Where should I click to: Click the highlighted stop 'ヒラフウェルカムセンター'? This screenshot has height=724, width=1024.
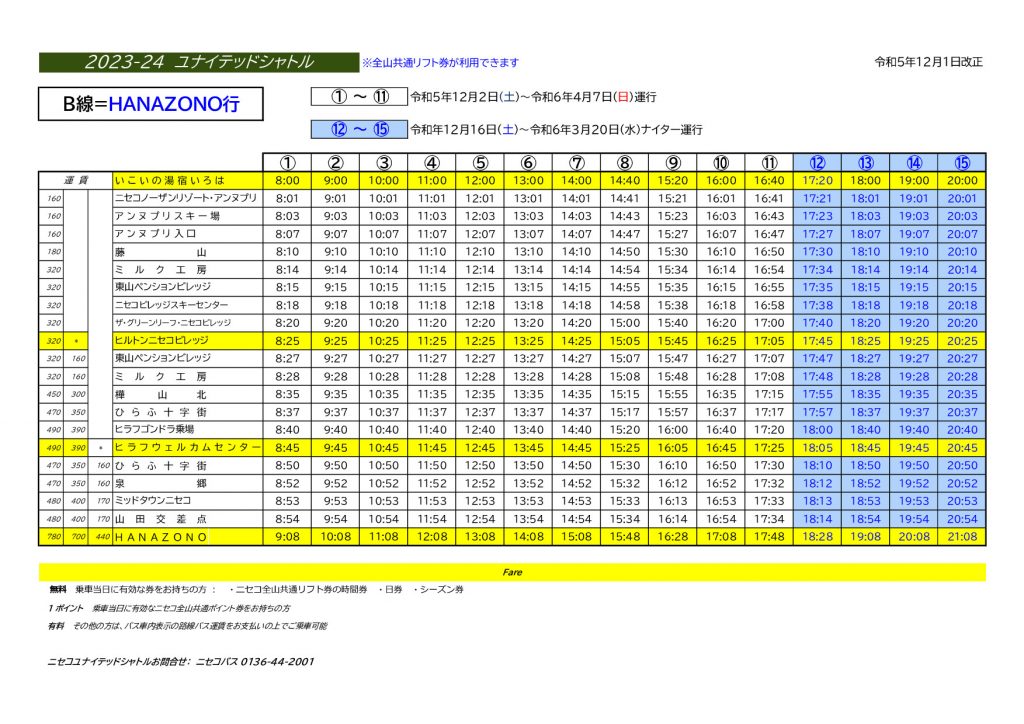tap(187, 448)
